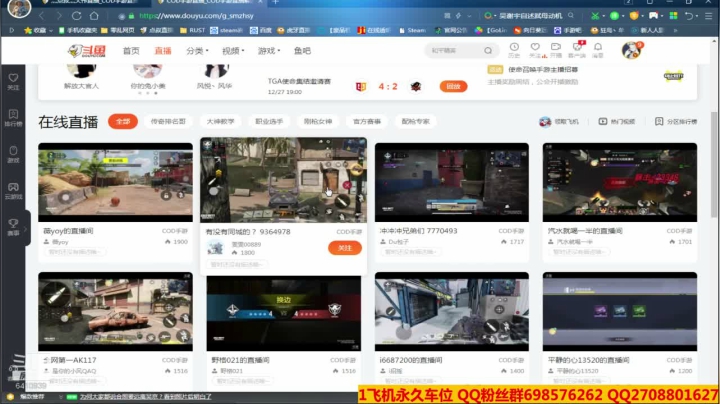Open the 平静的心13520的直播间 thumbnail

pos(619,312)
